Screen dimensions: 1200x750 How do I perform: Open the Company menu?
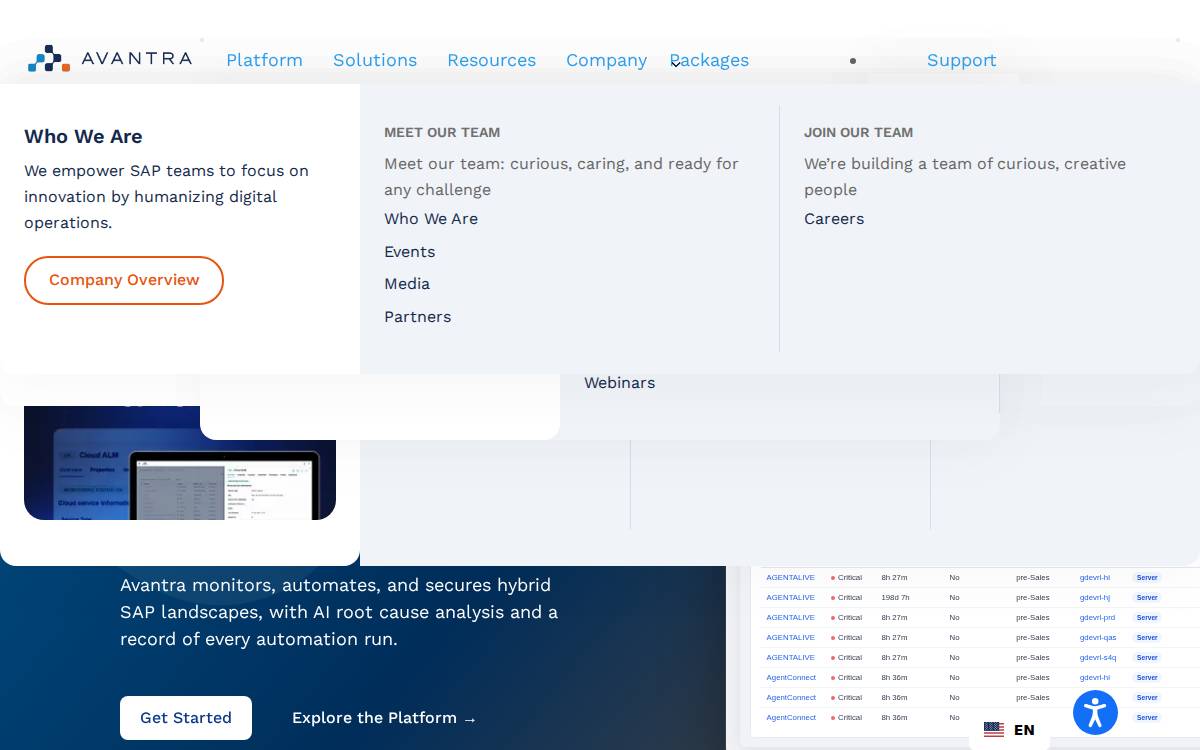606,60
